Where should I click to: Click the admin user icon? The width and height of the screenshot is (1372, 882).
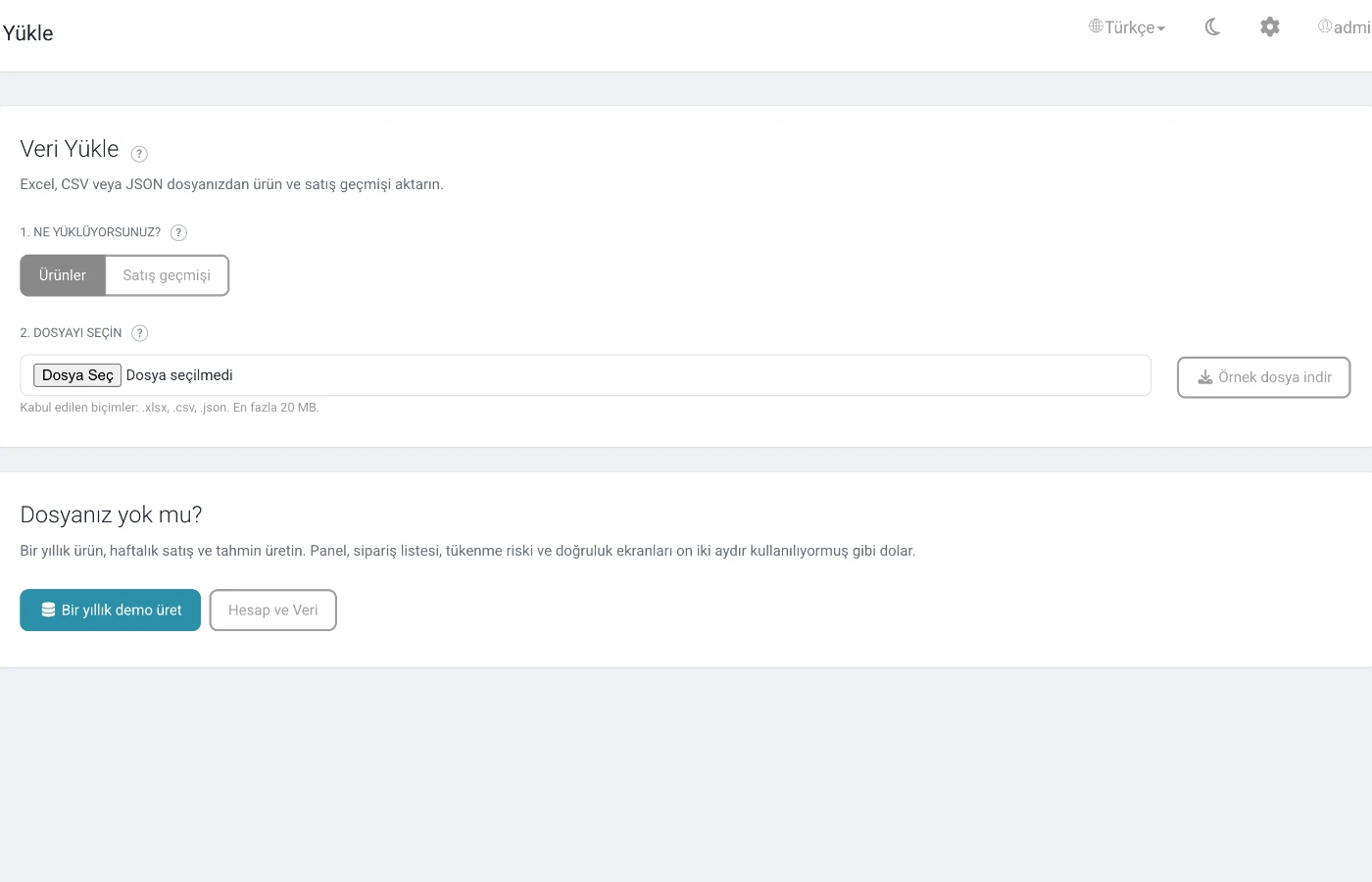[1325, 26]
